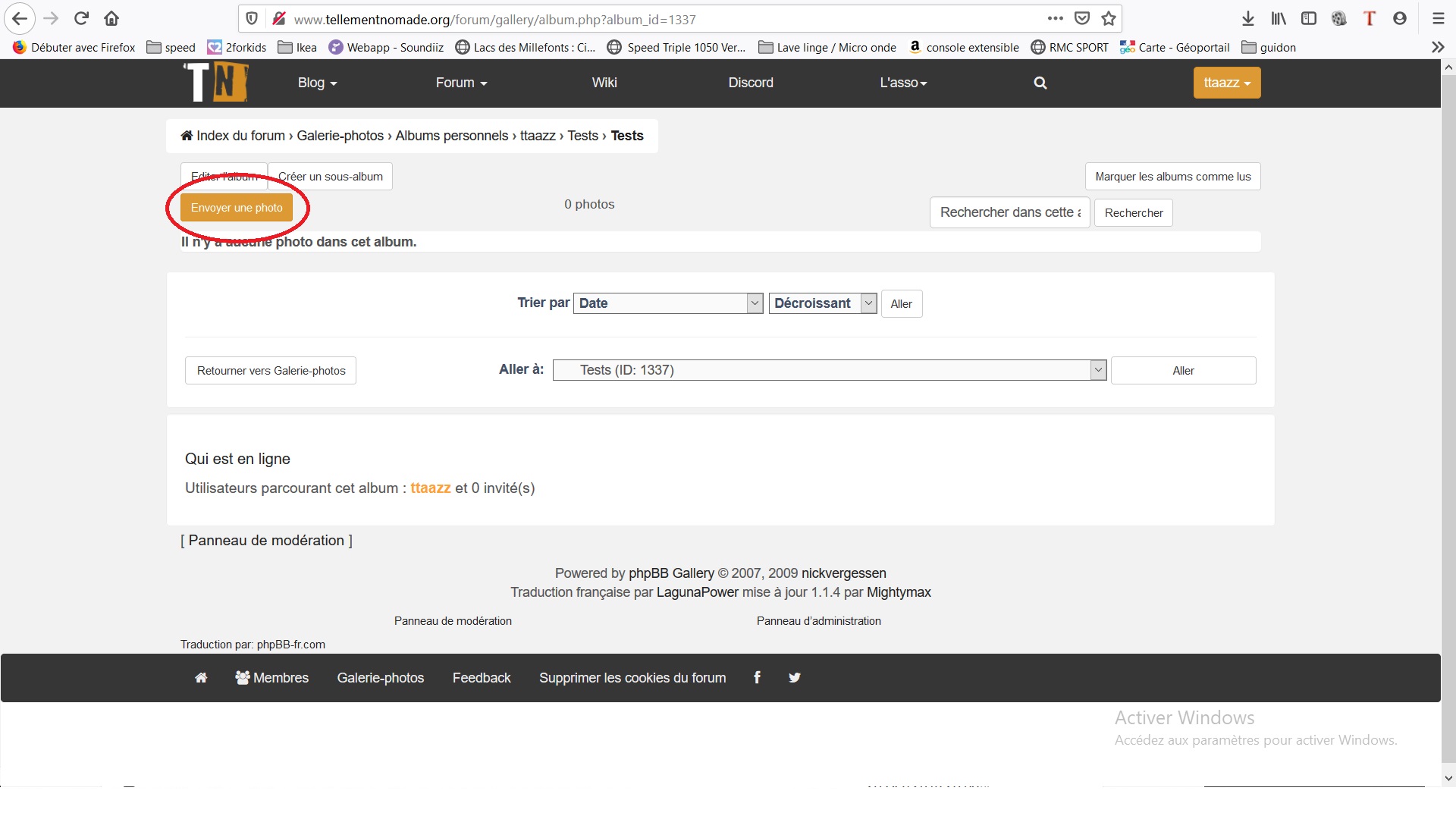Viewport: 1456px width, 819px height.
Task: Expand the ttaazz user menu
Action: coord(1226,83)
